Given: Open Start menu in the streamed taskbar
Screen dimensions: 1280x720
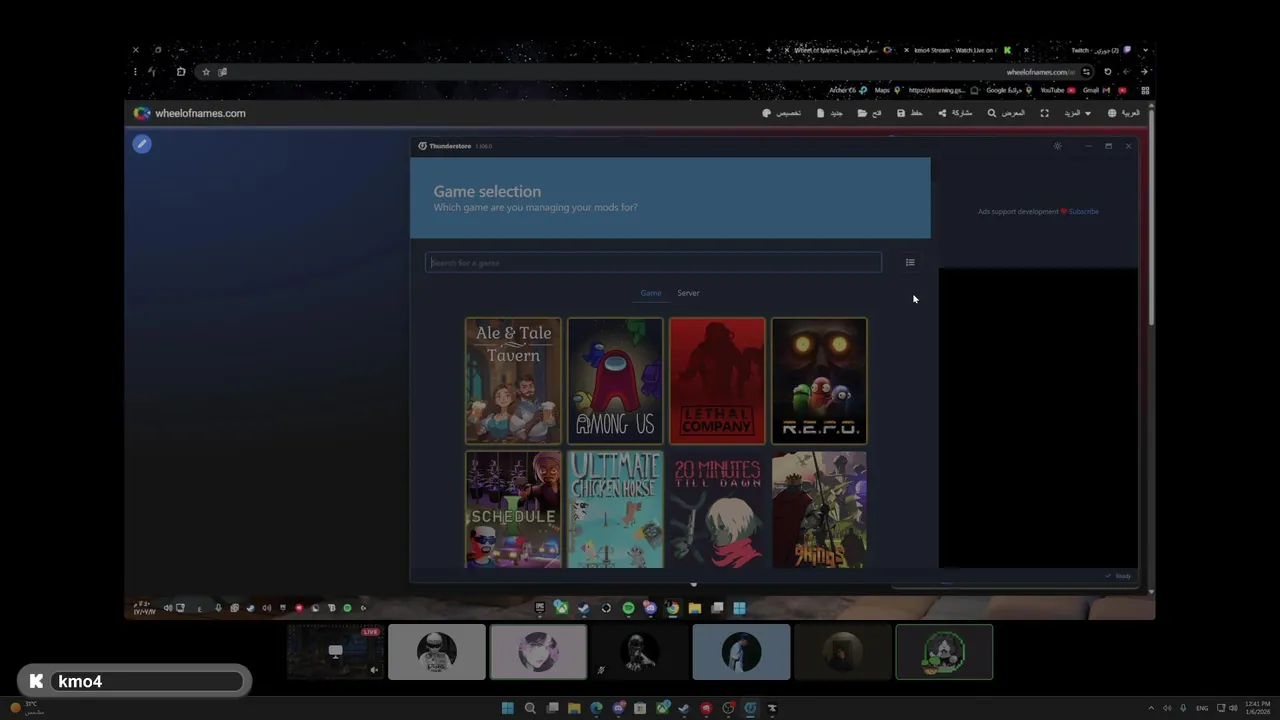Looking at the screenshot, I should pyautogui.click(x=739, y=608).
